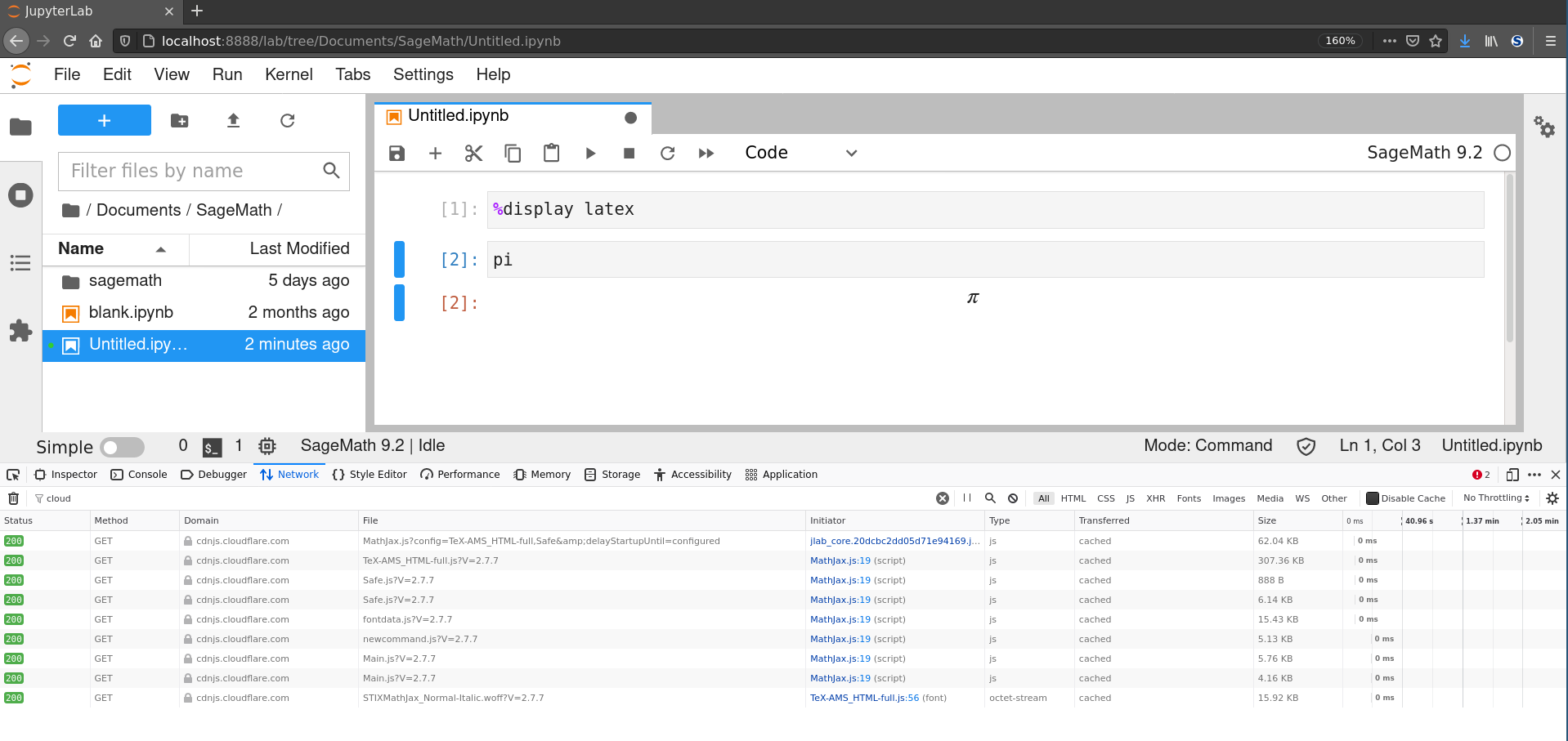This screenshot has width=1568, height=741.
Task: Cut the selected cells
Action: click(473, 153)
